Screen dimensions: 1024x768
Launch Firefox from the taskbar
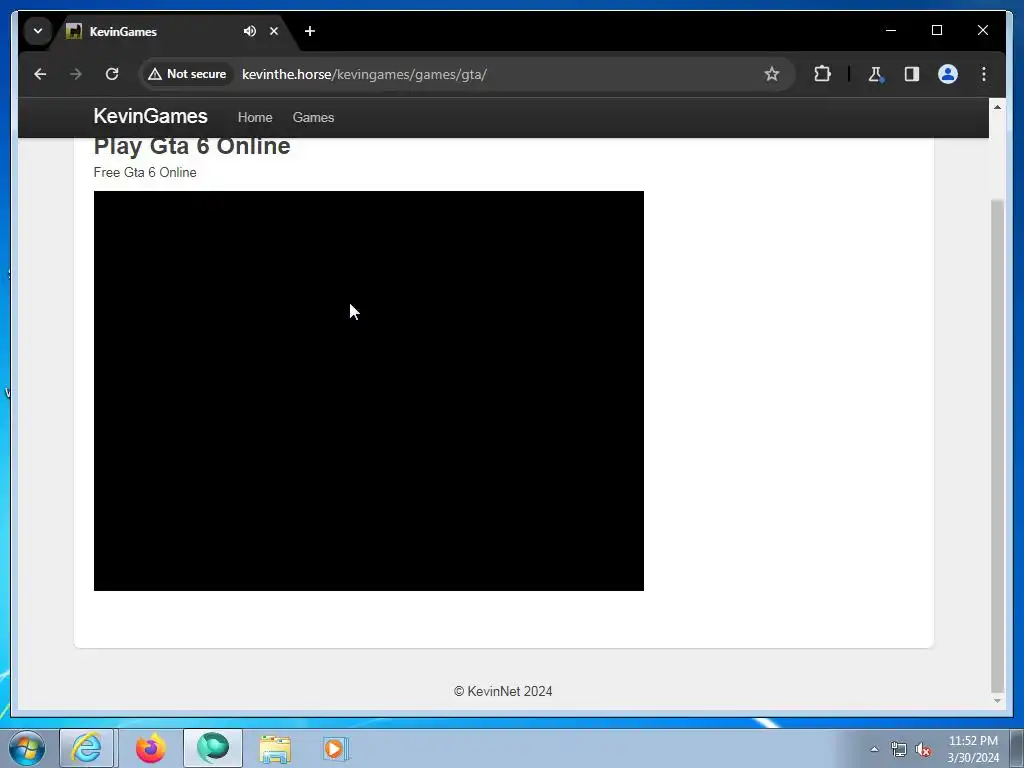coord(150,748)
